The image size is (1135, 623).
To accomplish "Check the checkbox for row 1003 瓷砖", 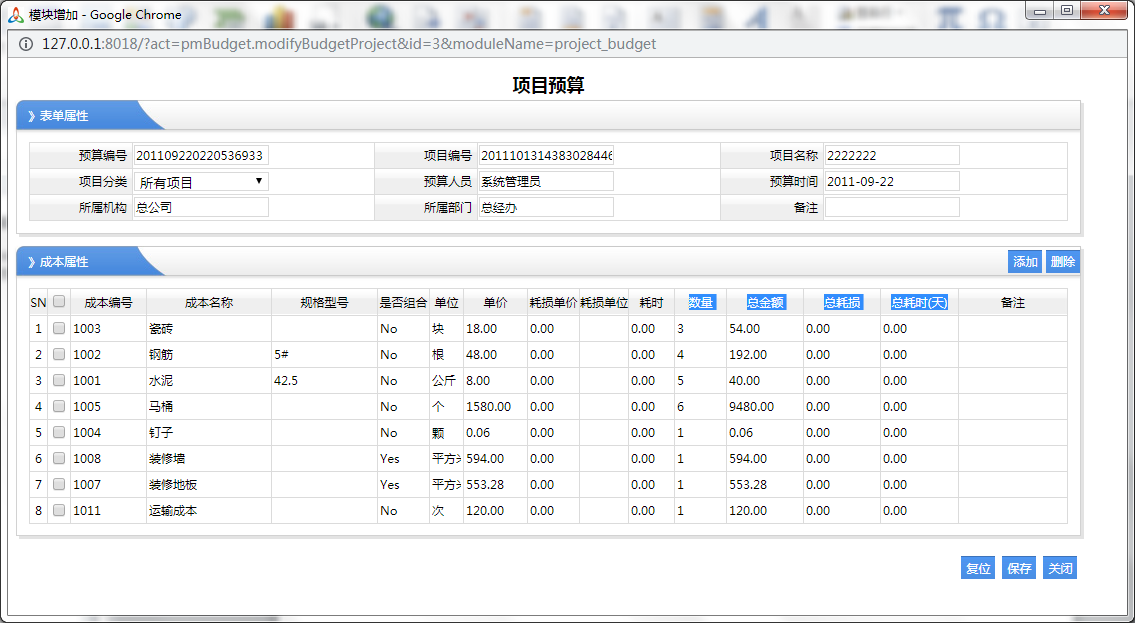I will coord(59,328).
